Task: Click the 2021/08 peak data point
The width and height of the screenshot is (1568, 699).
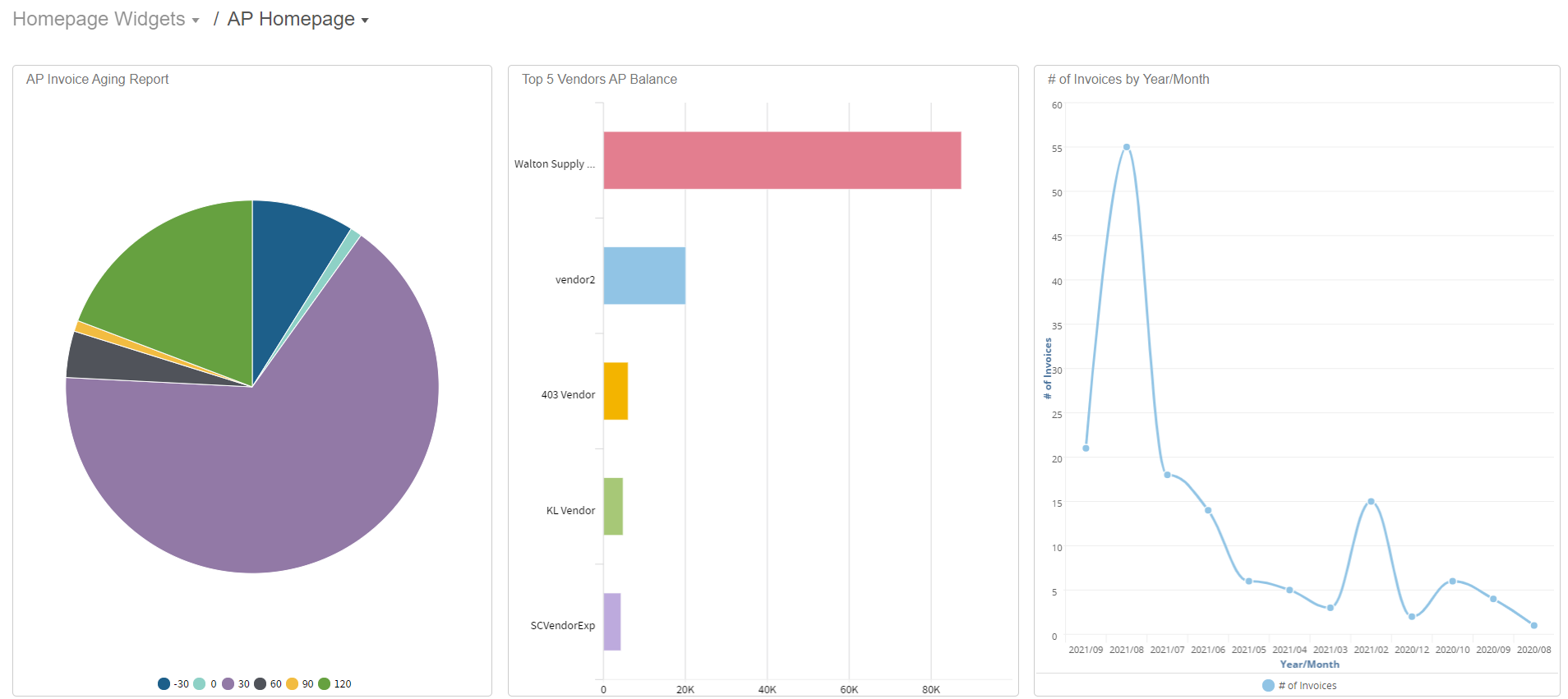Action: click(1126, 147)
